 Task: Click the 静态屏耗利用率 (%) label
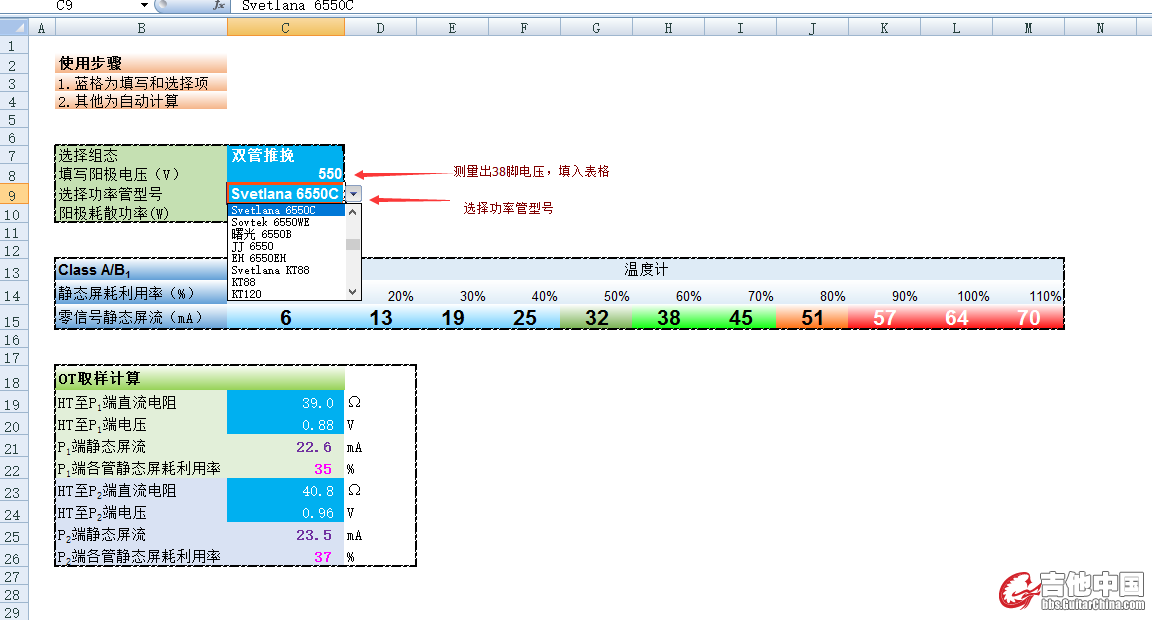click(141, 293)
